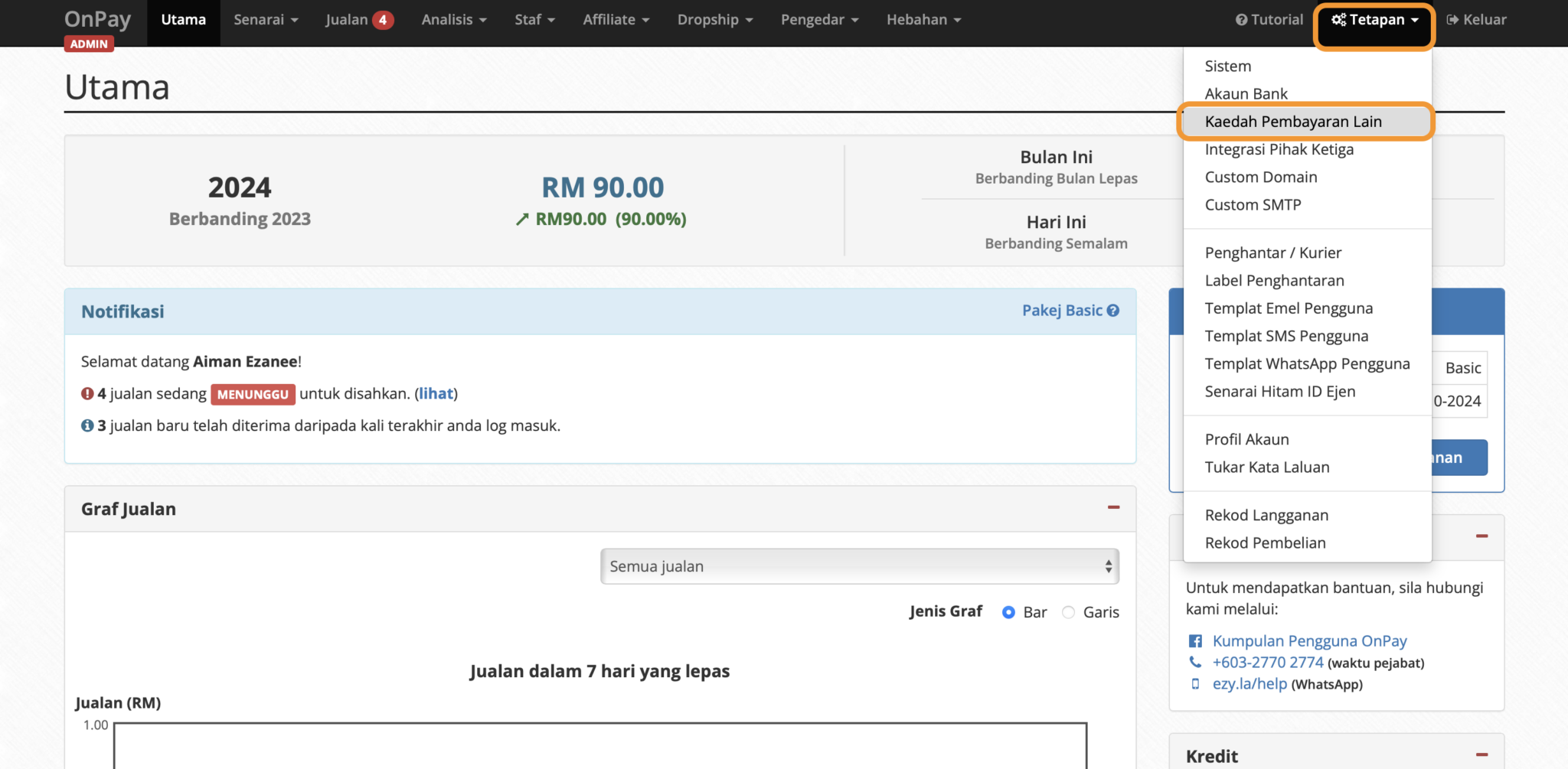Open the lihat link for pending sales
The image size is (1568, 769).
436,393
